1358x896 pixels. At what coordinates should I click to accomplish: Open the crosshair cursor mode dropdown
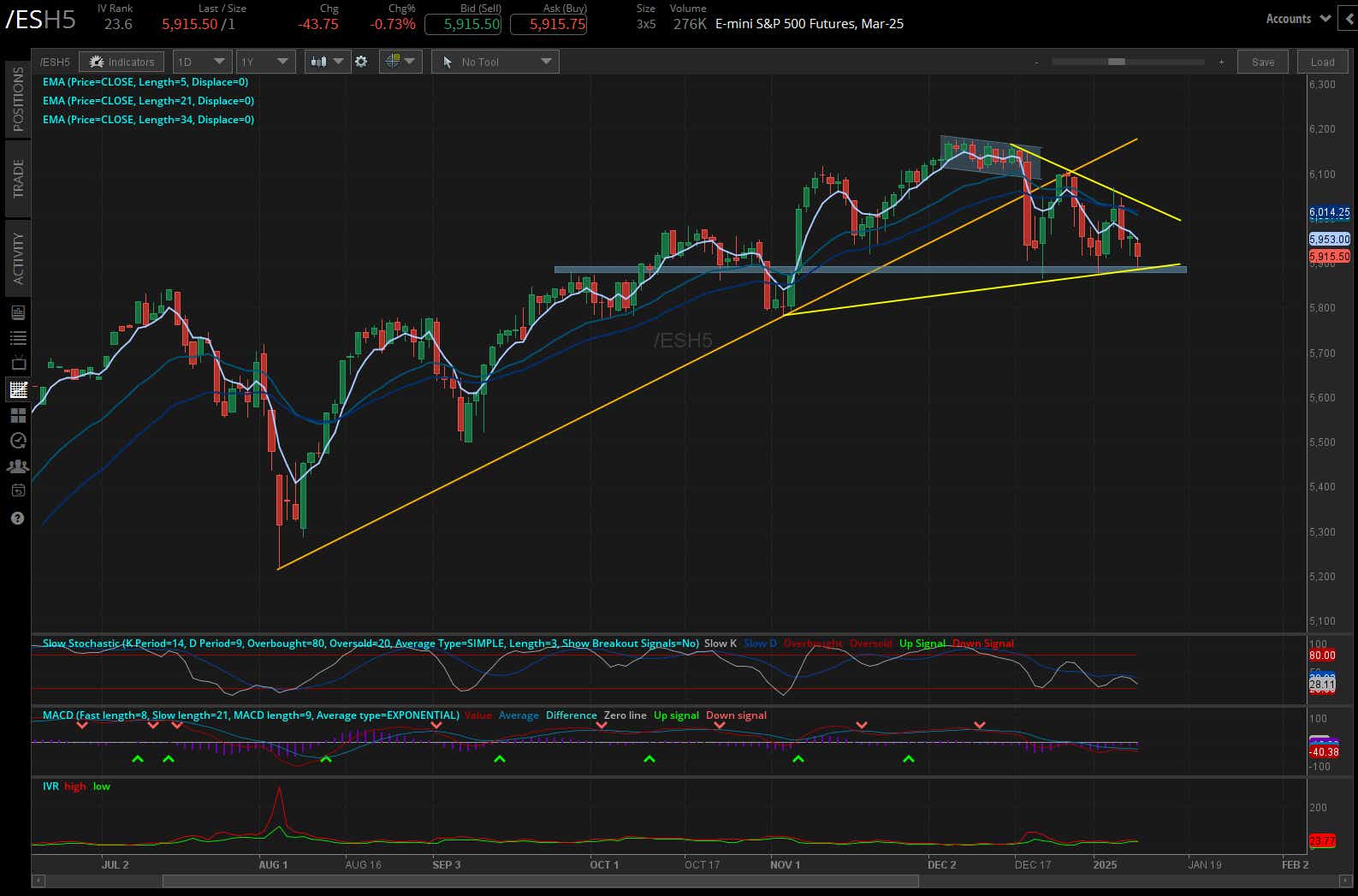pyautogui.click(x=400, y=62)
